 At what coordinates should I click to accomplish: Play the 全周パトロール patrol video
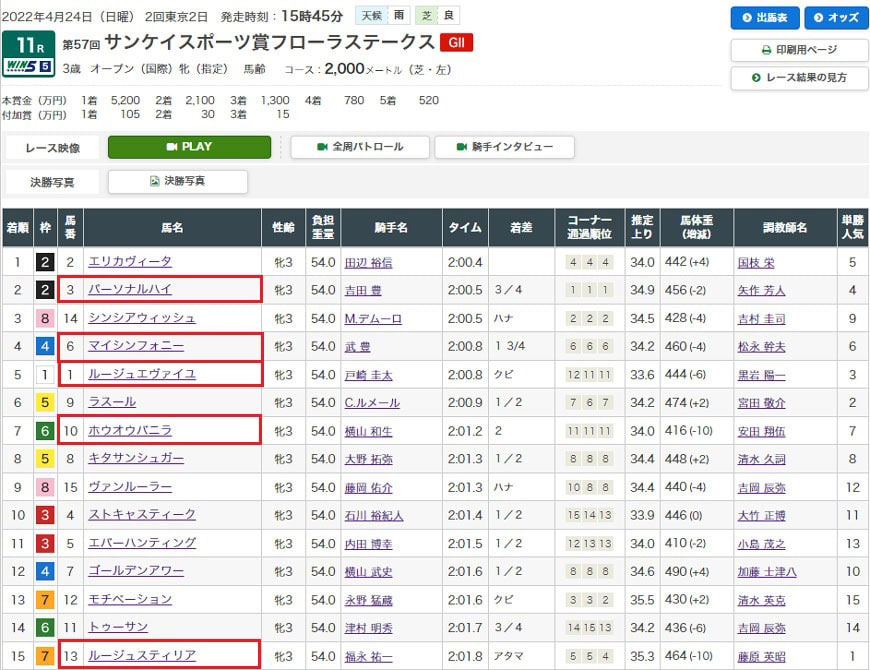pyautogui.click(x=360, y=147)
